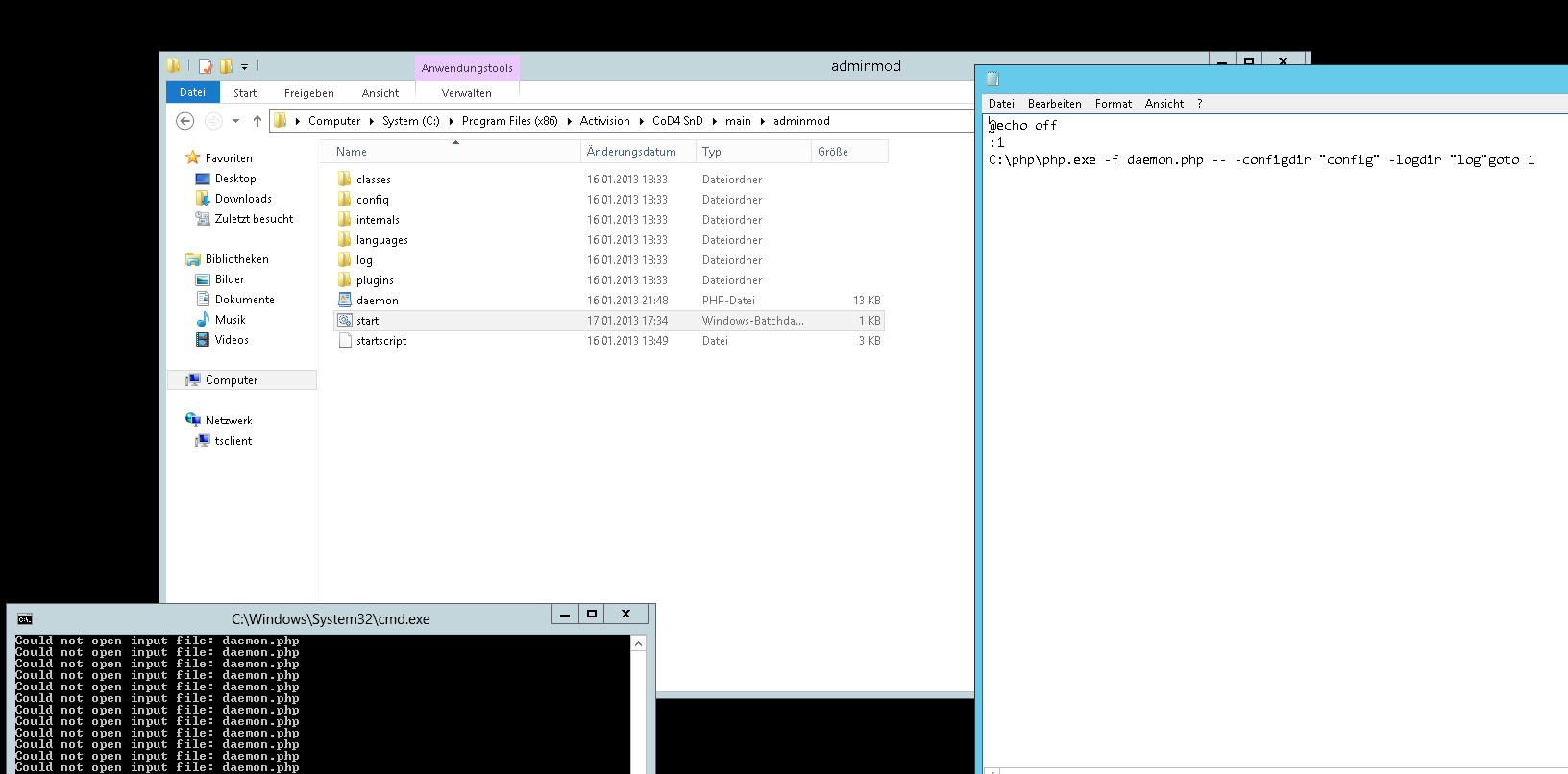
Task: Open the config folder
Action: pos(372,200)
